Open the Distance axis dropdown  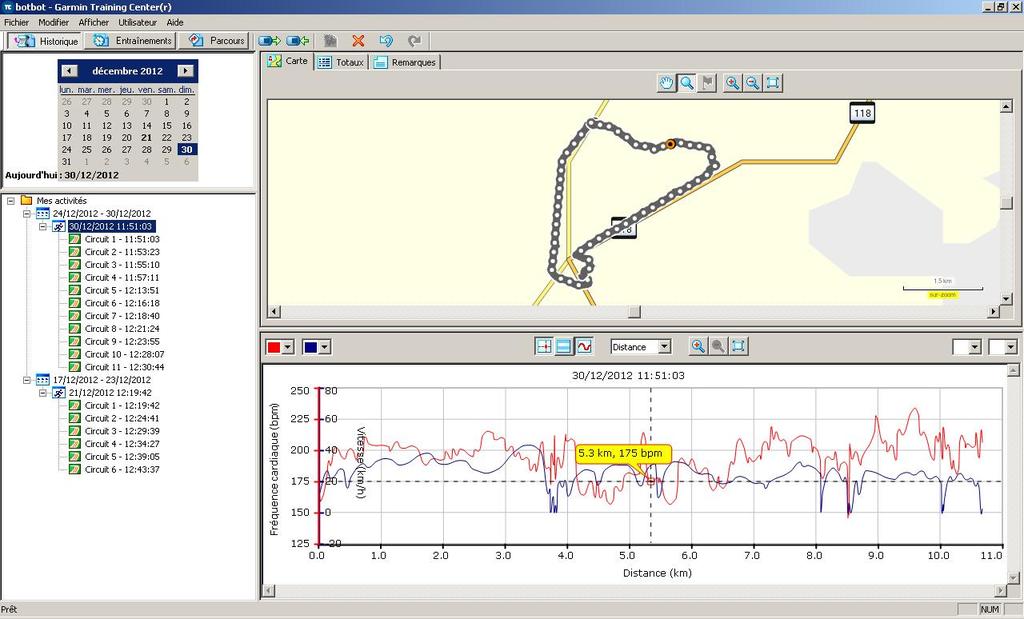coord(664,347)
